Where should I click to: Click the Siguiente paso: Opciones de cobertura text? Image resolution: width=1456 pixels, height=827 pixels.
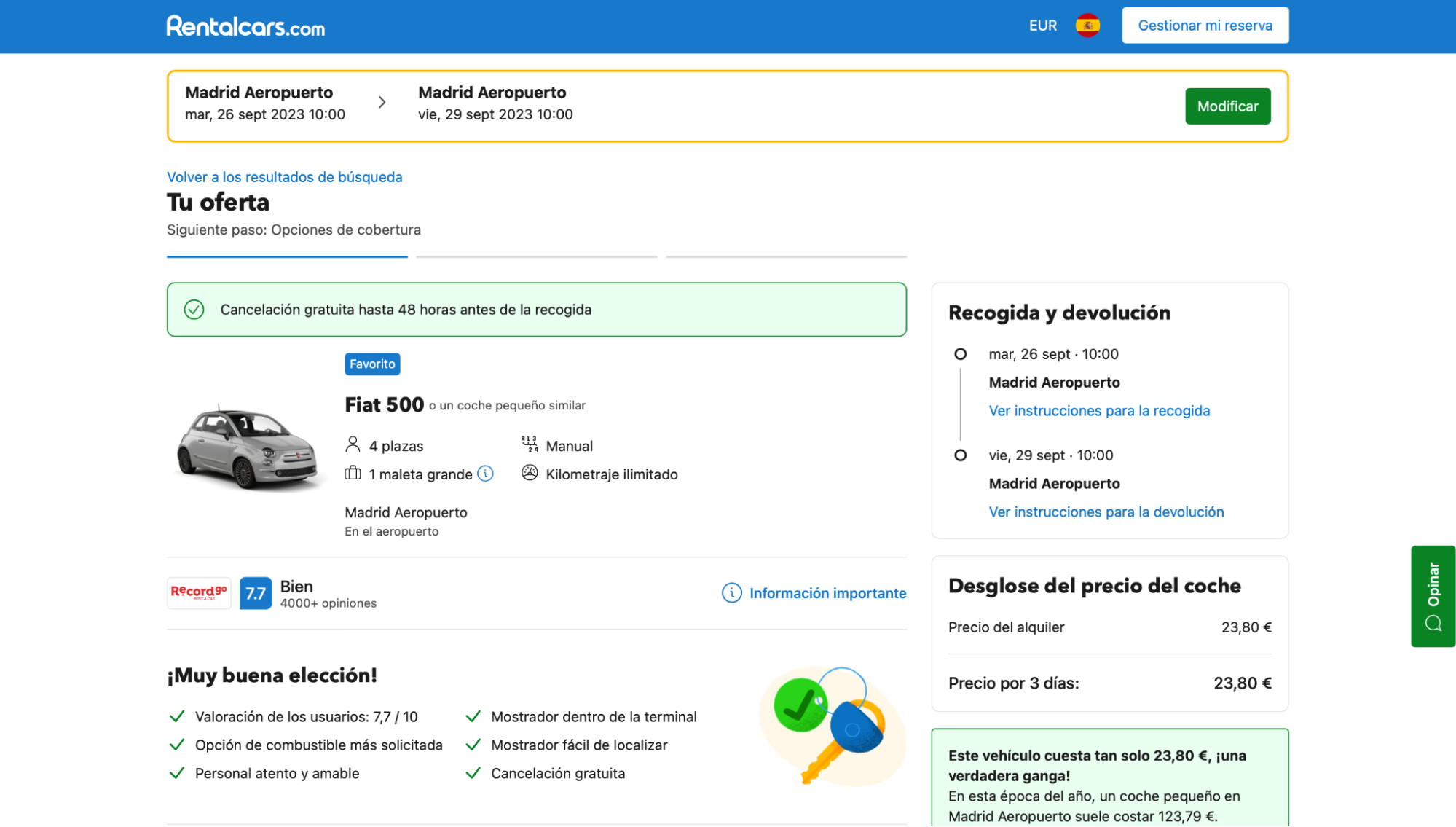[294, 230]
